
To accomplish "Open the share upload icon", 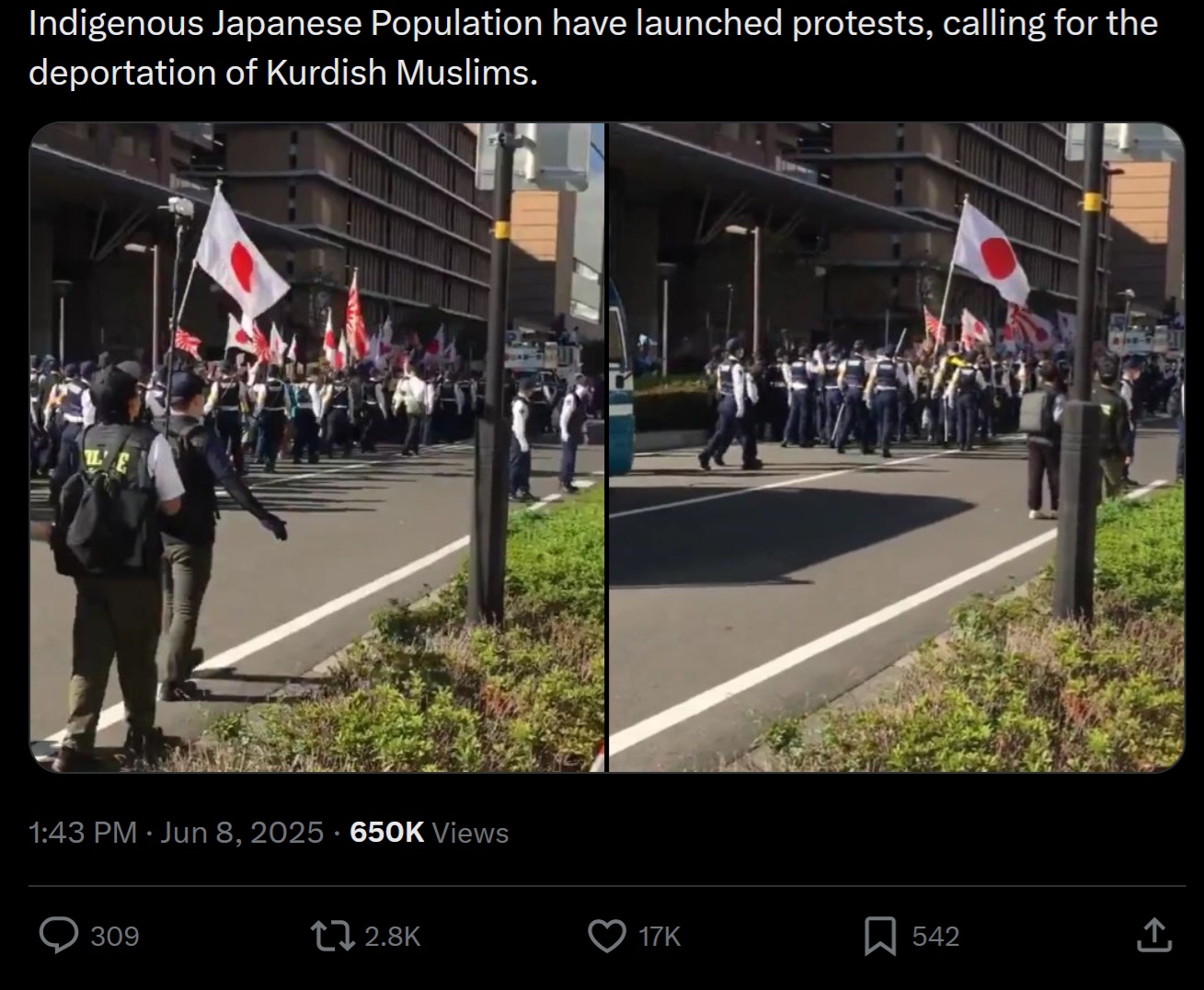I will pos(1153,936).
